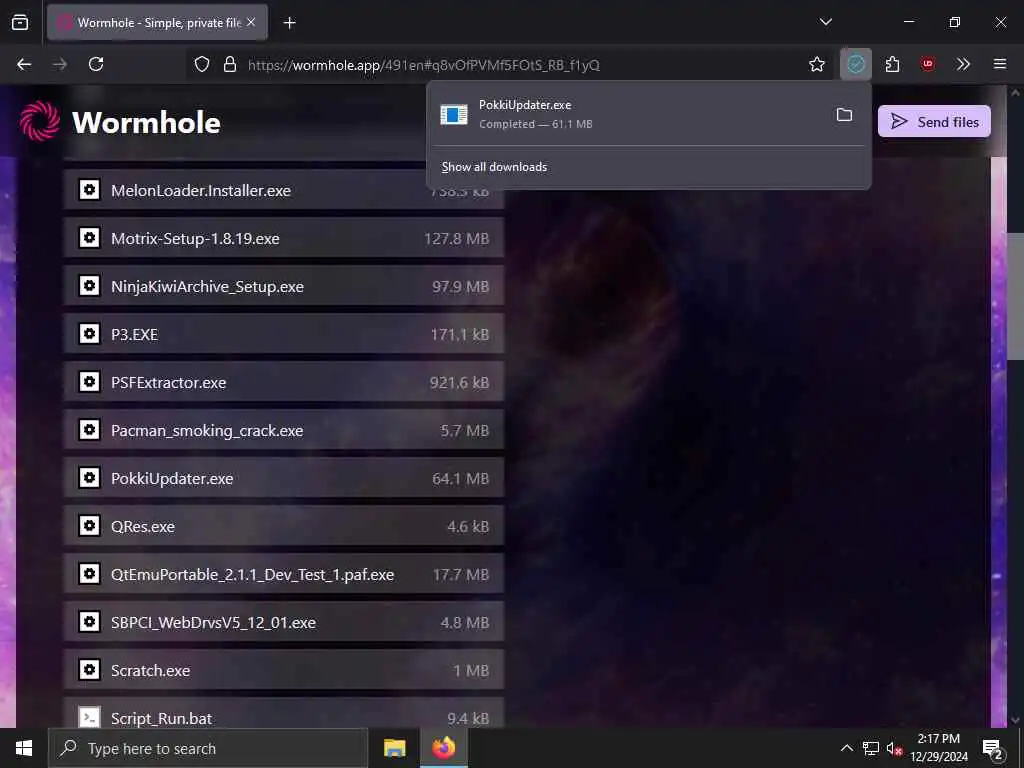Reload the Wormhole page
Image resolution: width=1024 pixels, height=768 pixels.
pos(96,64)
